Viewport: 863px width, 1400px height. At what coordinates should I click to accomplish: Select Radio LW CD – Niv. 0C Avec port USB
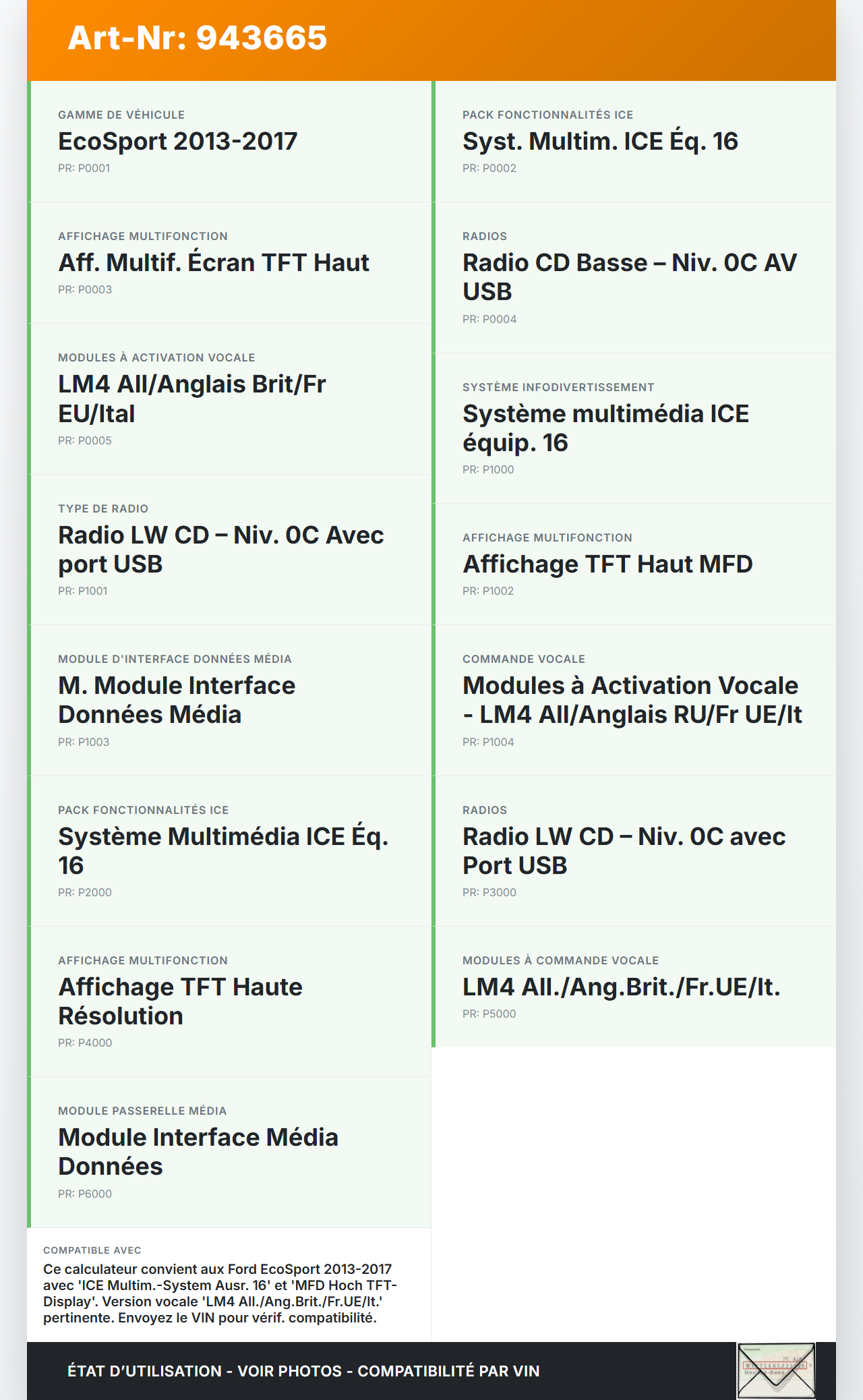click(x=231, y=550)
